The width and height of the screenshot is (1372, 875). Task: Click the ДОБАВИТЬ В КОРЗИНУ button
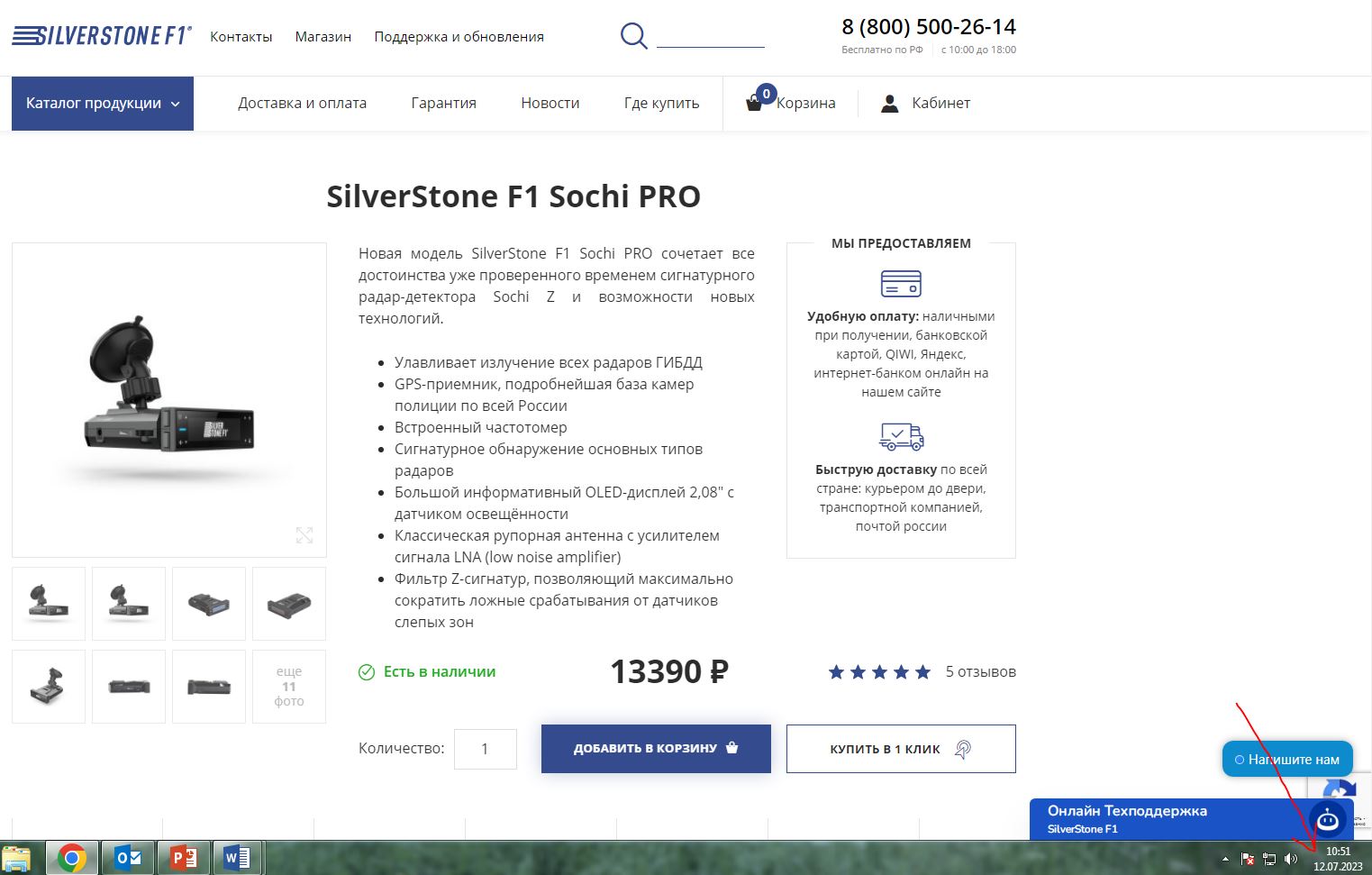(x=656, y=748)
